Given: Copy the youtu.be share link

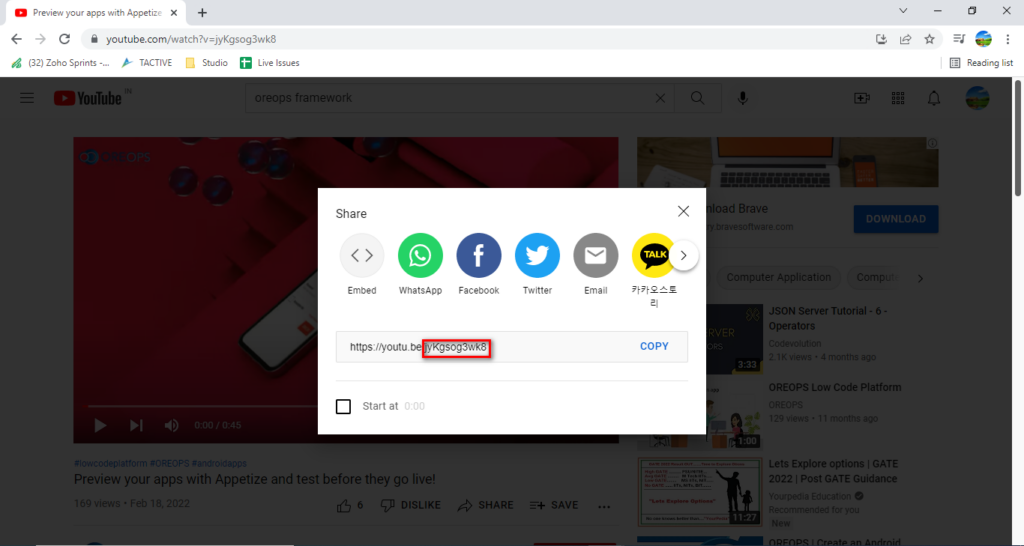Looking at the screenshot, I should click(x=654, y=346).
